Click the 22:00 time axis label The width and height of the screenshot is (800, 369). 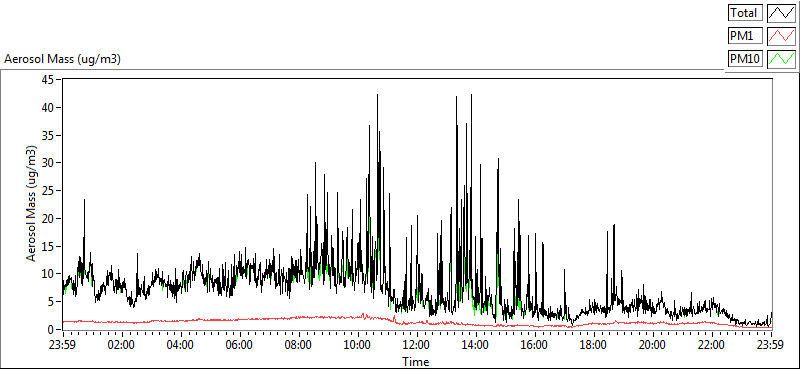click(x=712, y=345)
